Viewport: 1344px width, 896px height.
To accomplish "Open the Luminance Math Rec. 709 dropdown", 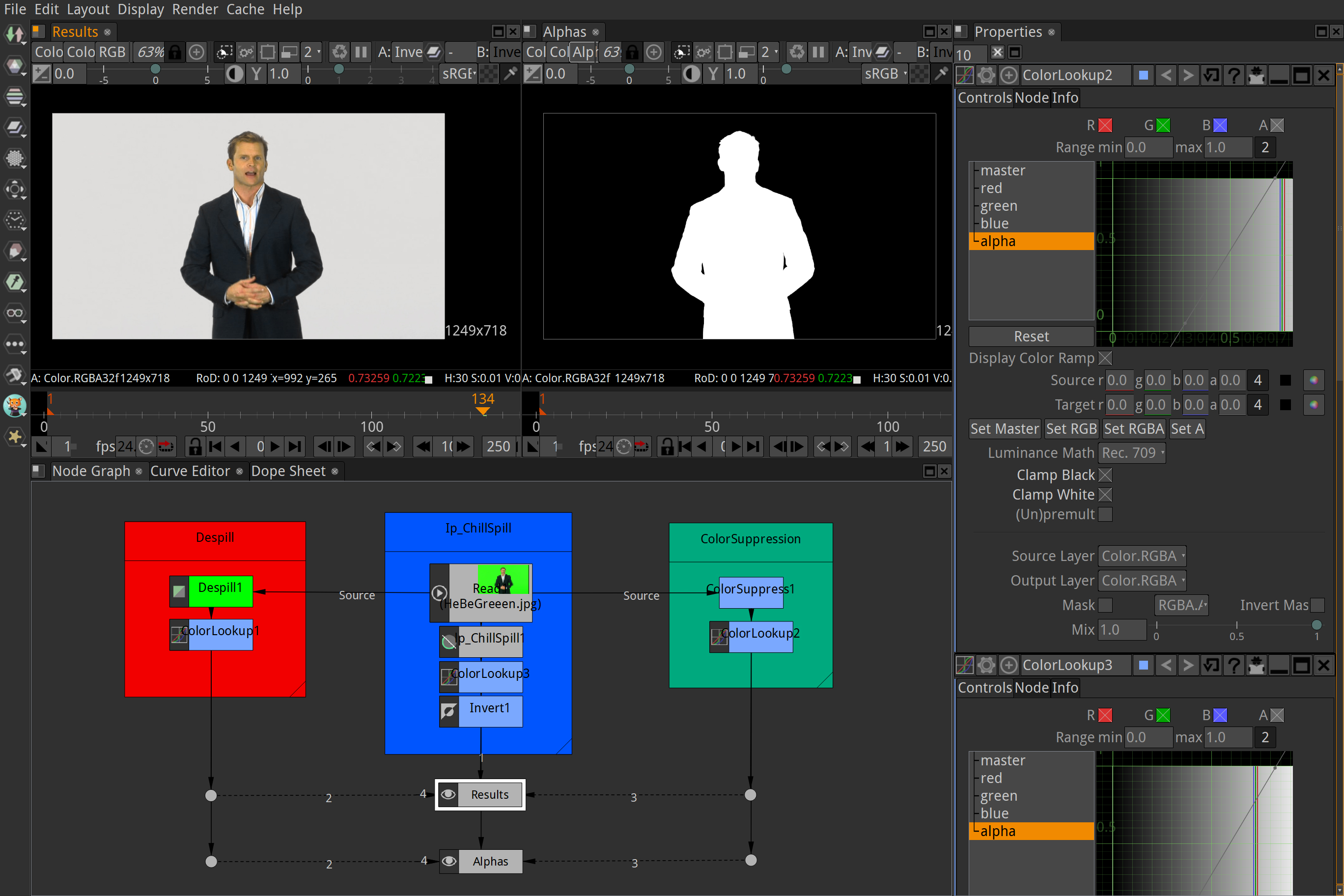I will pyautogui.click(x=1132, y=452).
